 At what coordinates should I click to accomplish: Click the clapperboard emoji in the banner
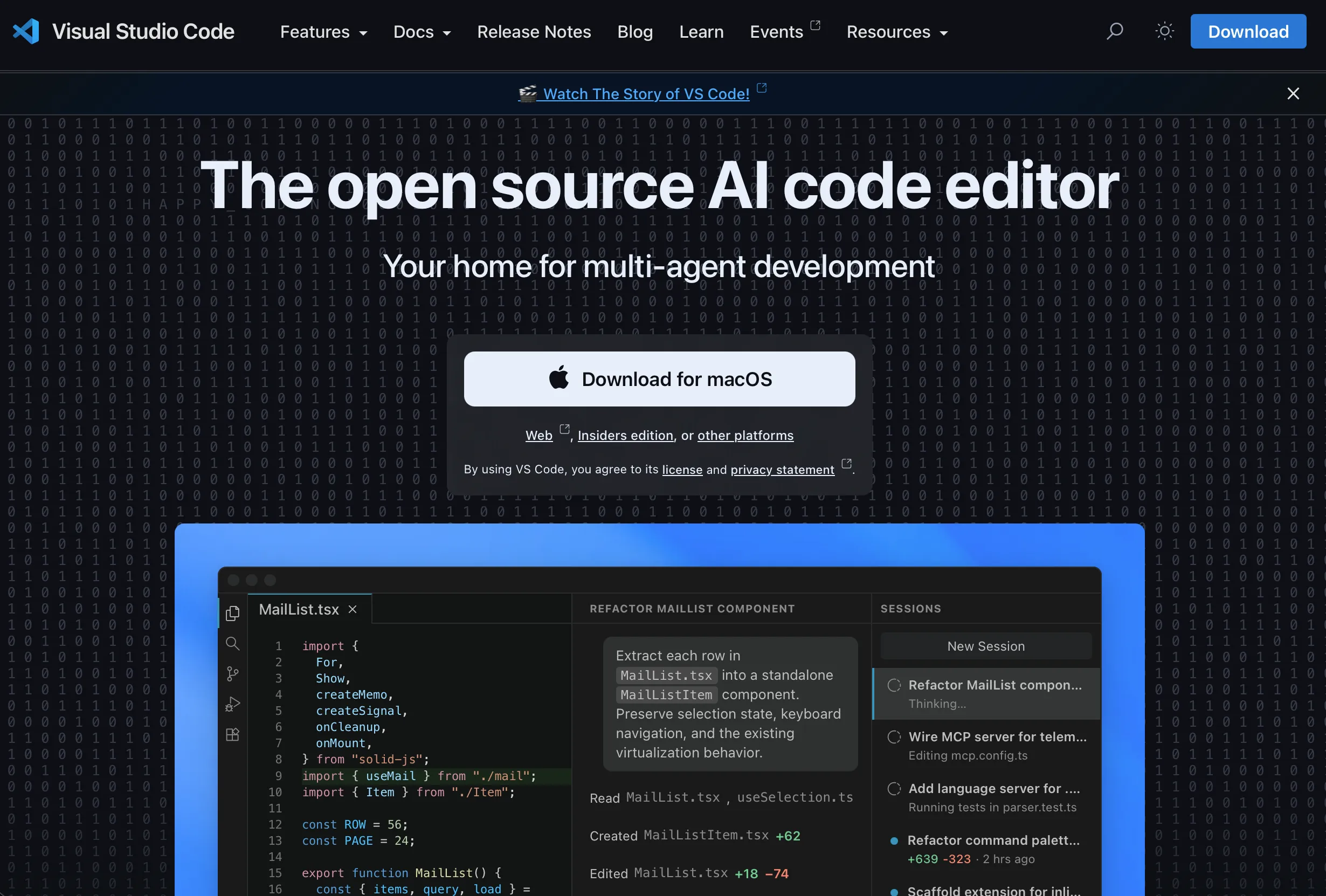pos(527,94)
